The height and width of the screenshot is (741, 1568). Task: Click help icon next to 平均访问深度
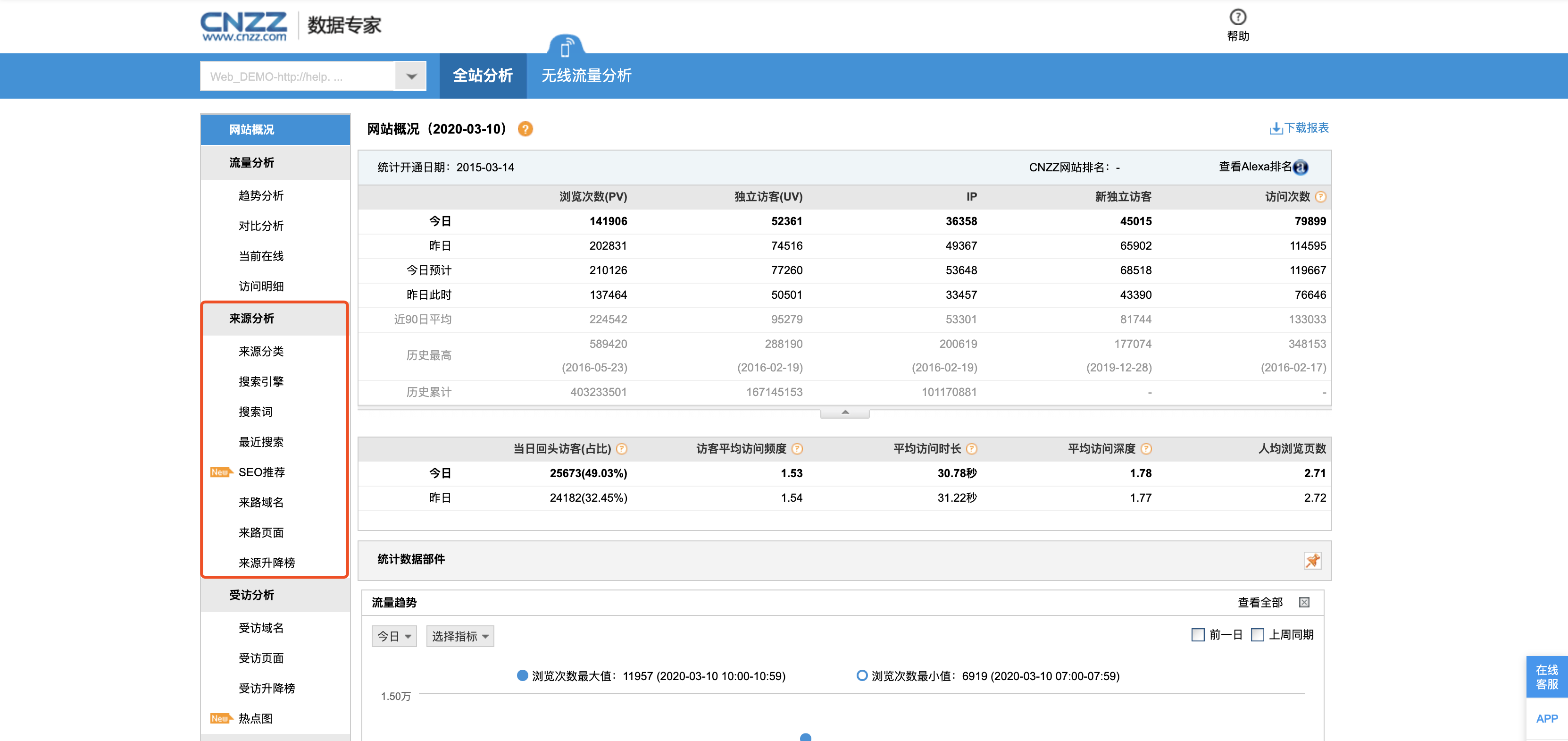click(1146, 449)
